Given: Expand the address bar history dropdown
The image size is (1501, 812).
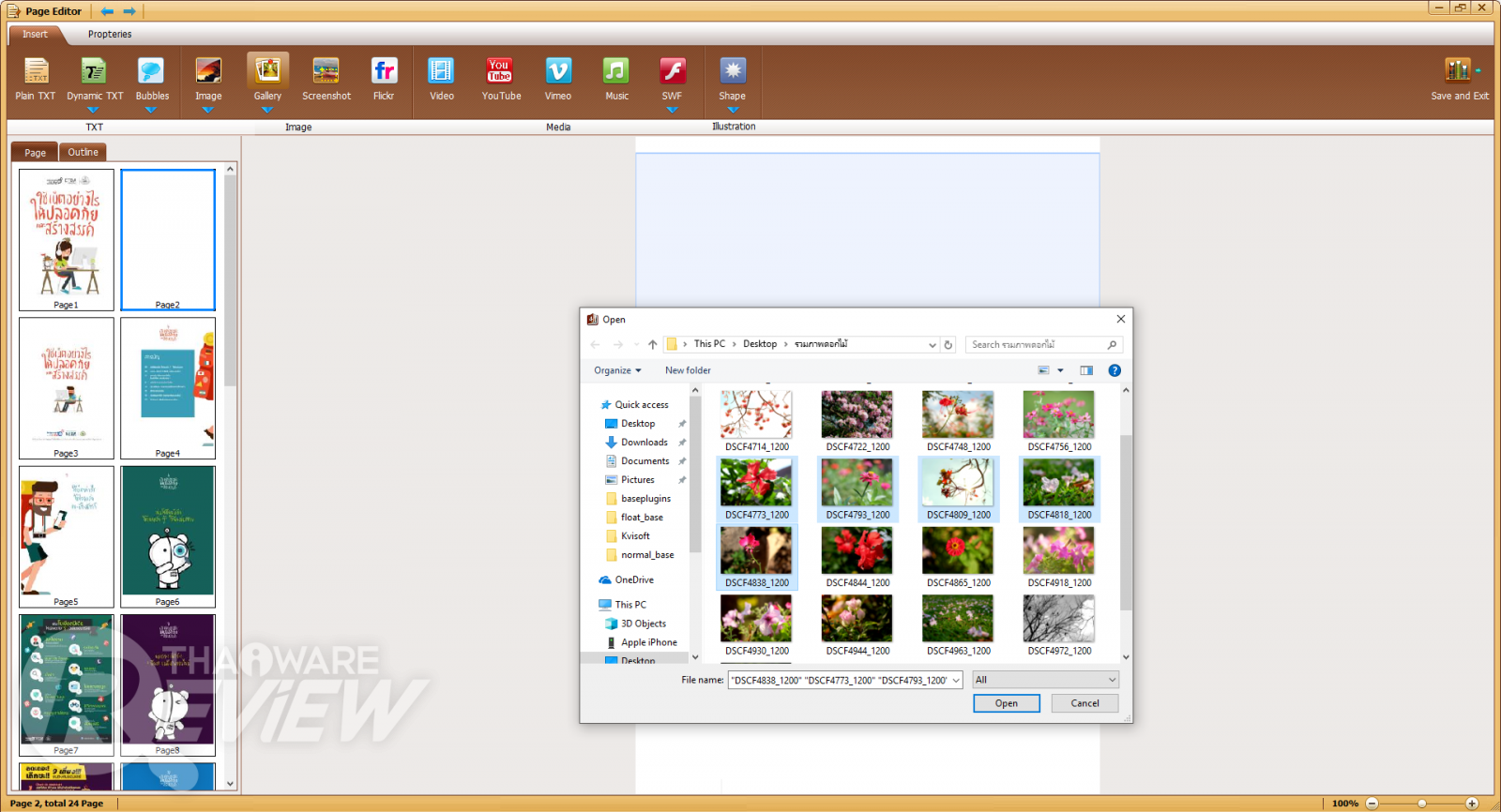Looking at the screenshot, I should click(932, 345).
